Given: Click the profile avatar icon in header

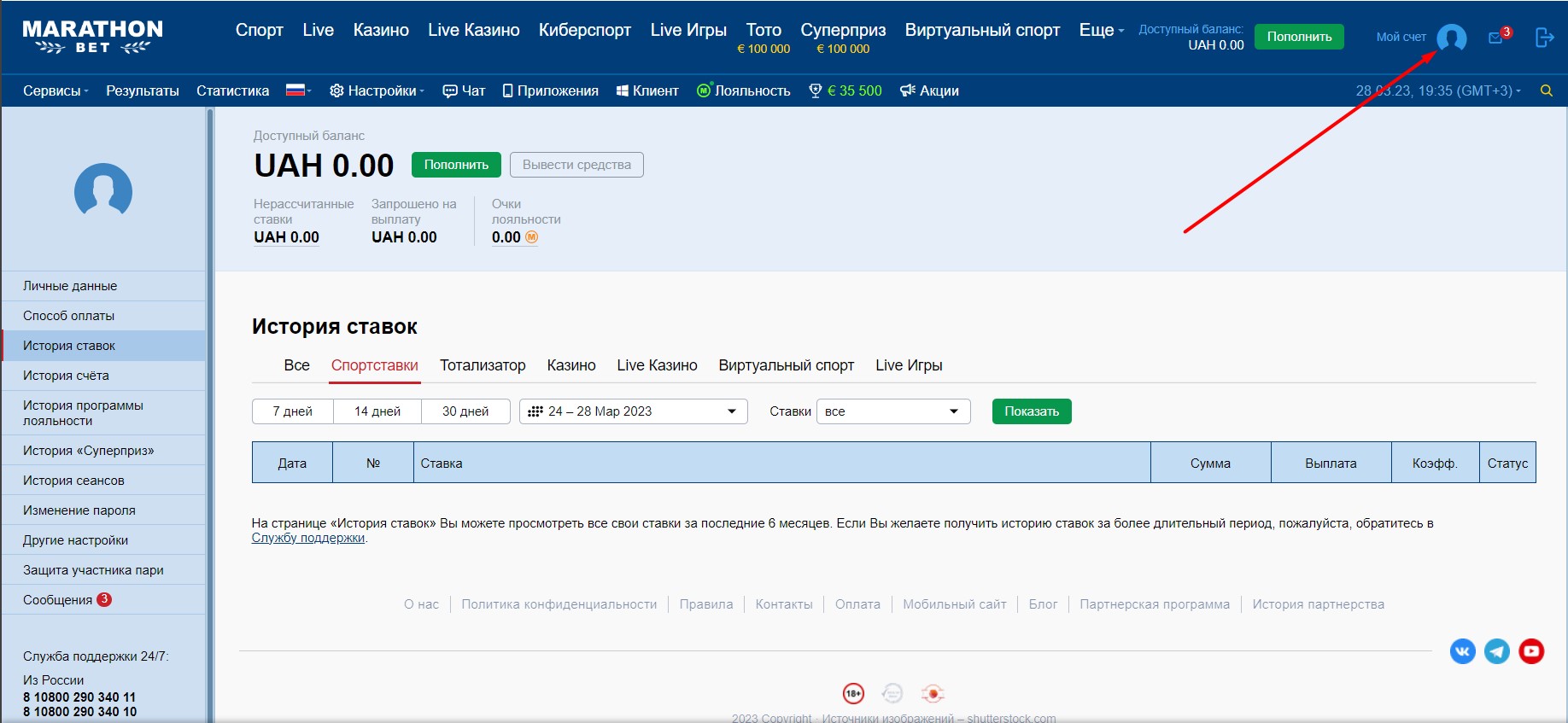Looking at the screenshot, I should 1451,38.
